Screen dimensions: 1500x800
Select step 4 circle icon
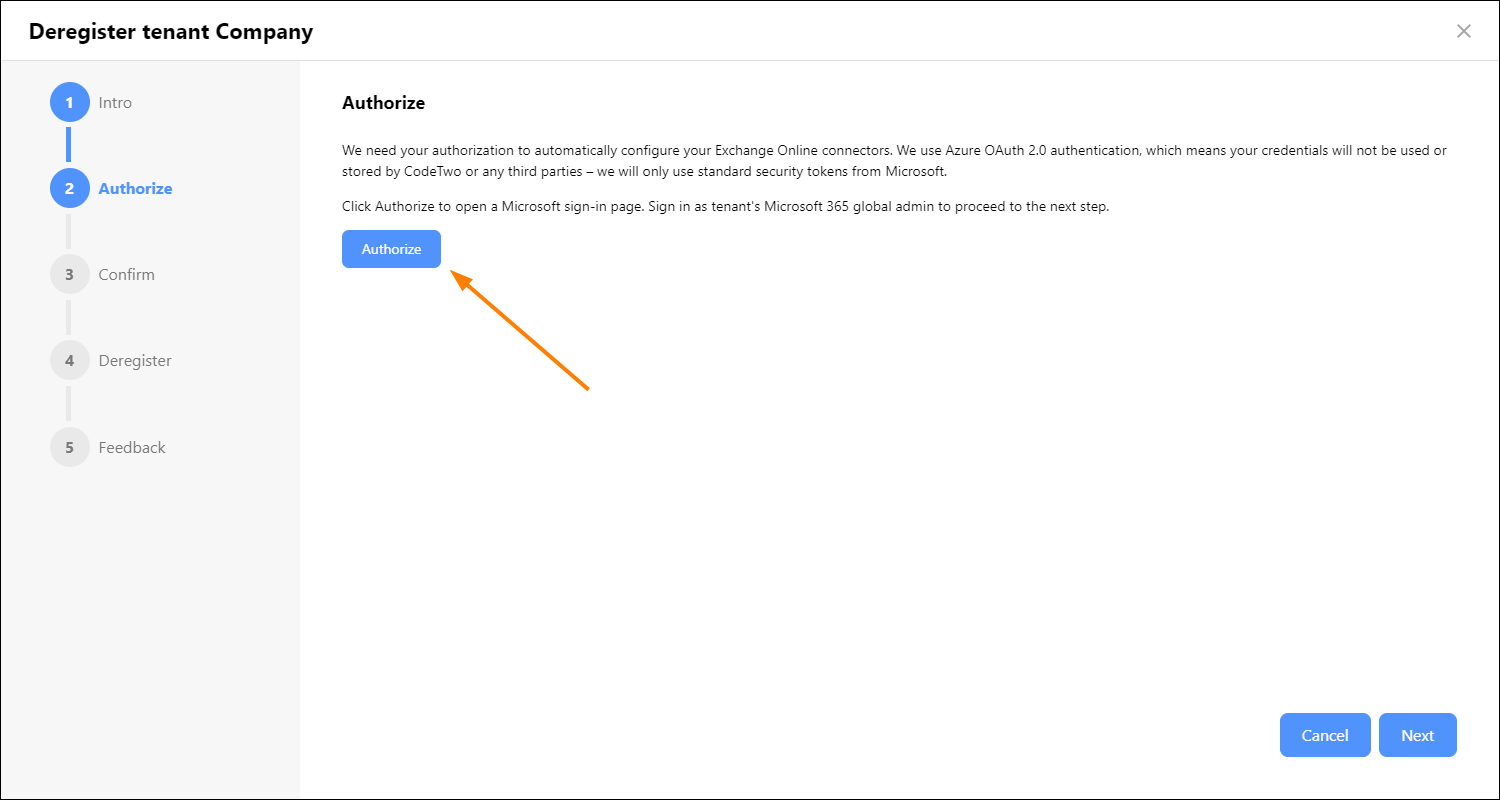(69, 360)
